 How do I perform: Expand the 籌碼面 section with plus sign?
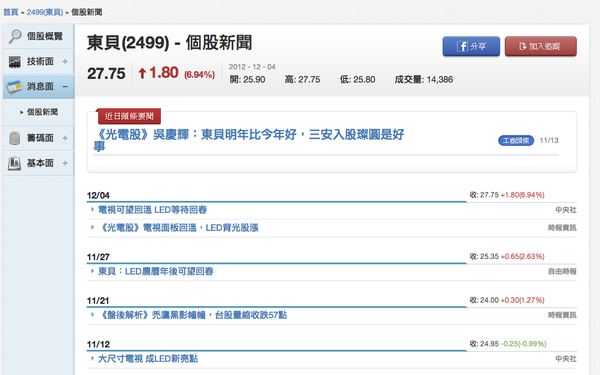65,138
